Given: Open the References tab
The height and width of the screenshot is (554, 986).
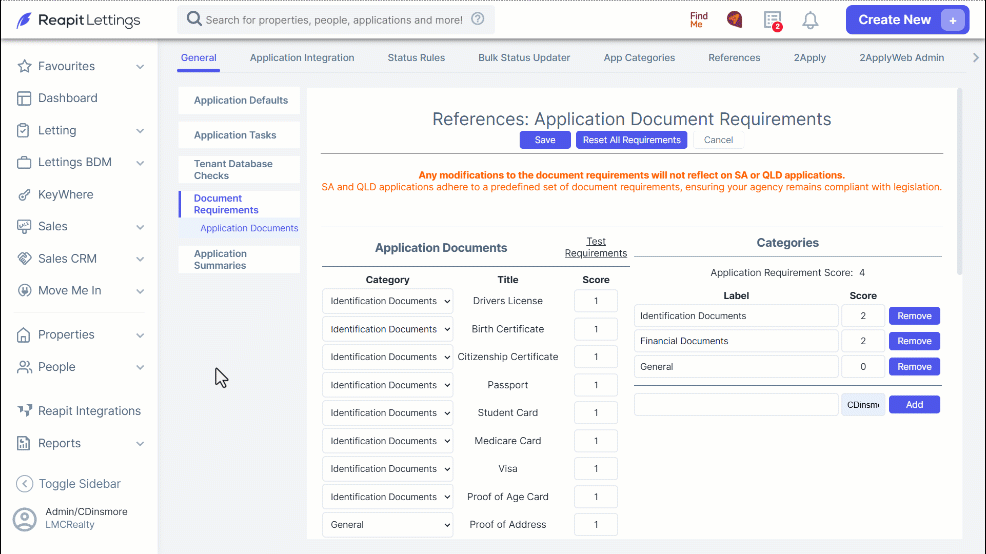Looking at the screenshot, I should coord(734,58).
